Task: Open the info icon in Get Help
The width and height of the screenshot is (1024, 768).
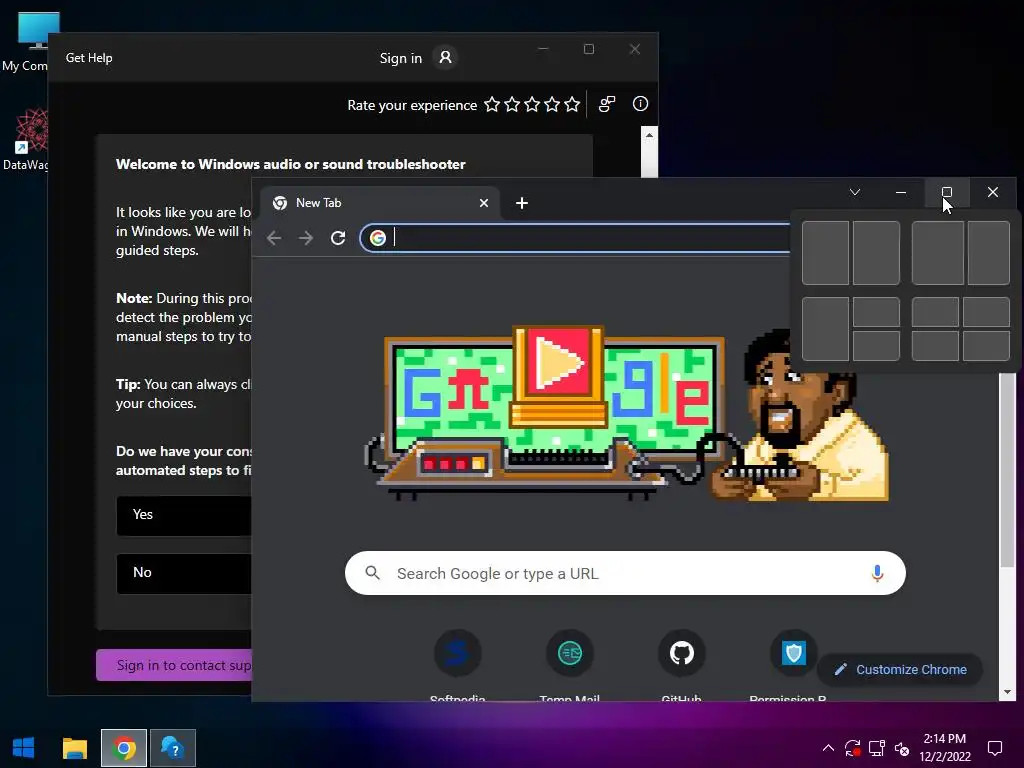Action: coord(641,103)
